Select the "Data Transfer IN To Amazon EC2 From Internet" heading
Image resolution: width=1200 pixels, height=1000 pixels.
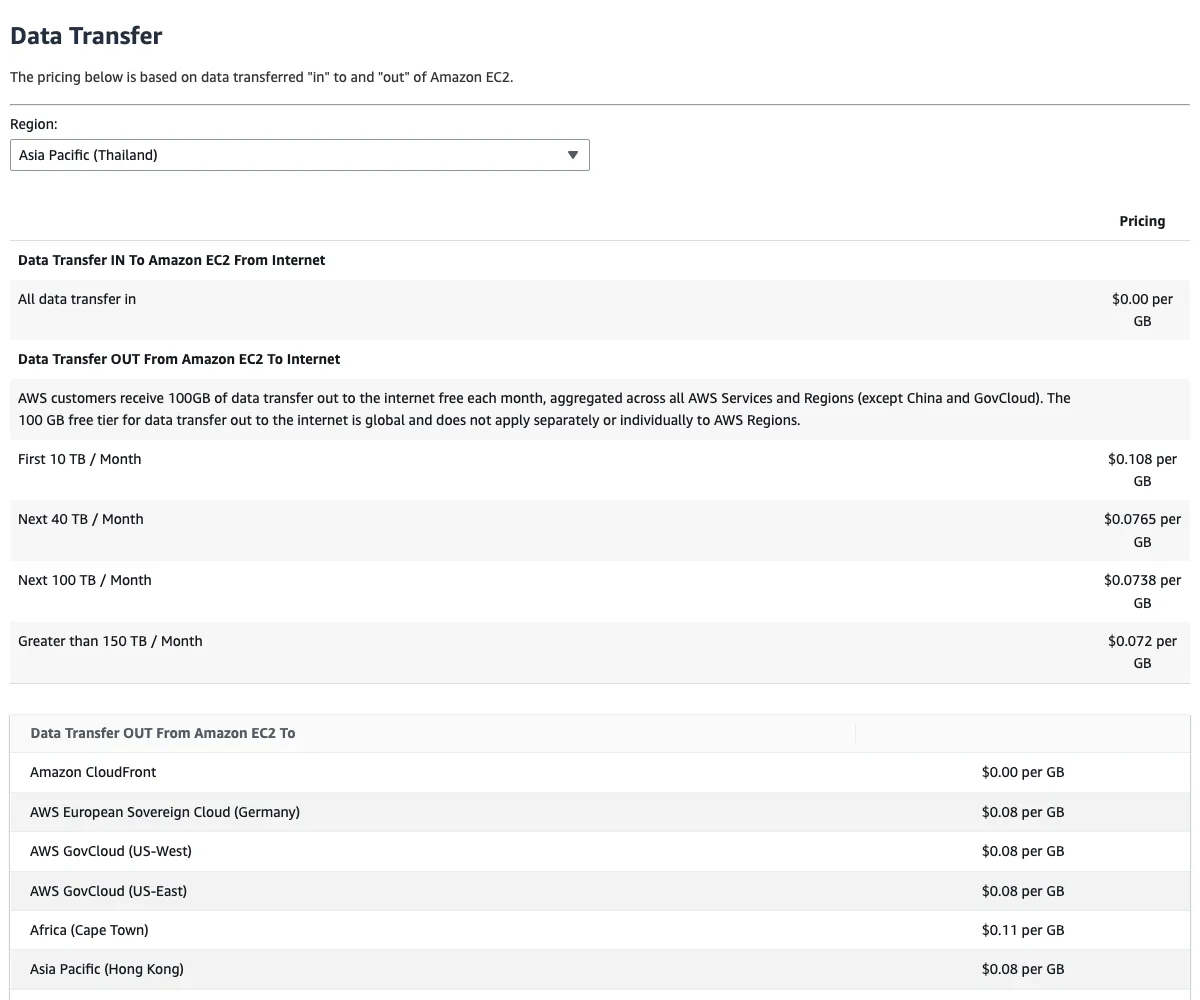point(172,260)
